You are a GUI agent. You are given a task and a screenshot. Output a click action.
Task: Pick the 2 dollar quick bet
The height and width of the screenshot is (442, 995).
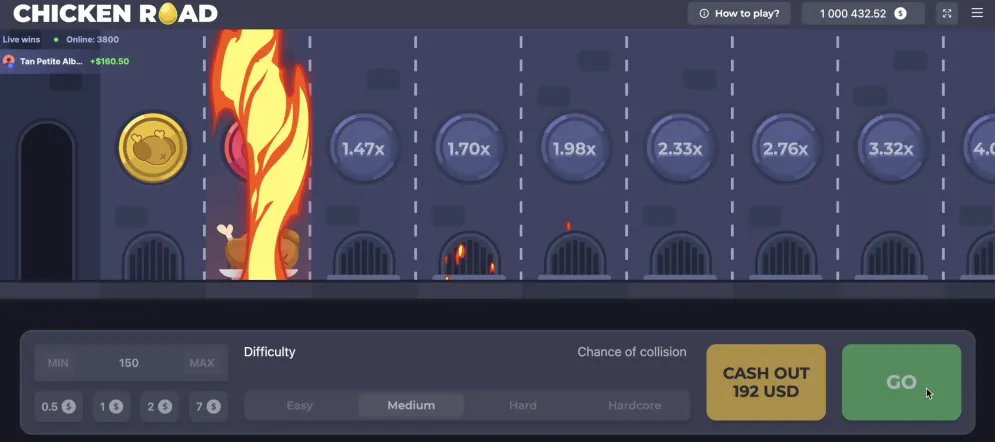tap(159, 406)
